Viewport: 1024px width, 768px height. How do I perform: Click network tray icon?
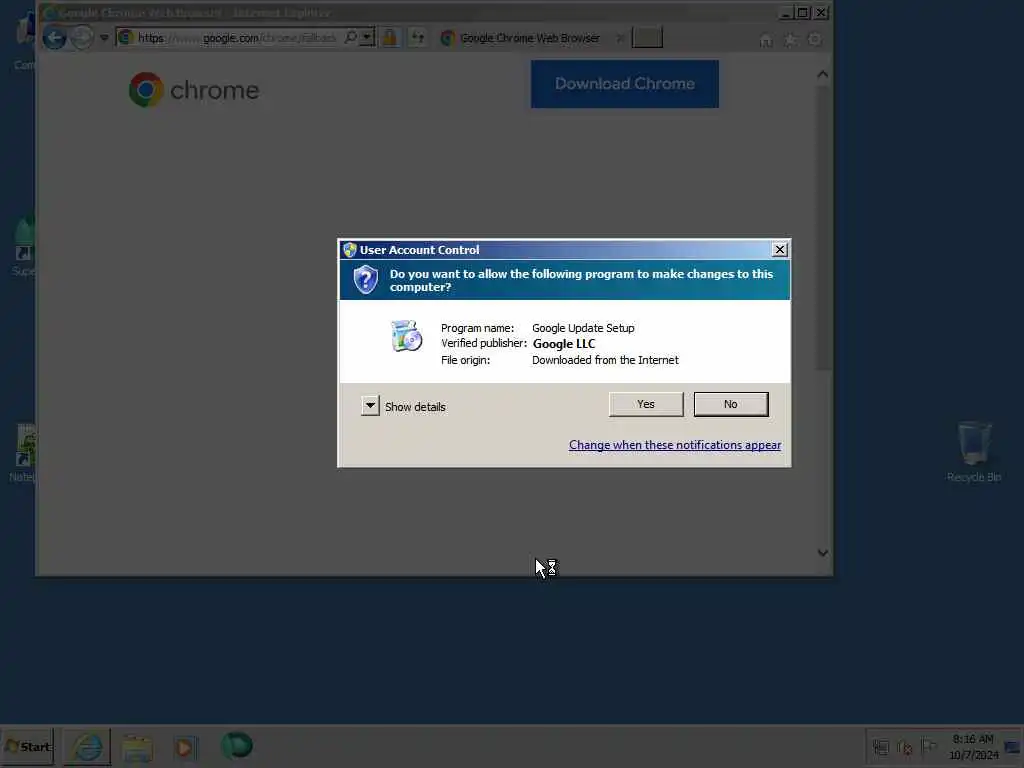tap(881, 747)
